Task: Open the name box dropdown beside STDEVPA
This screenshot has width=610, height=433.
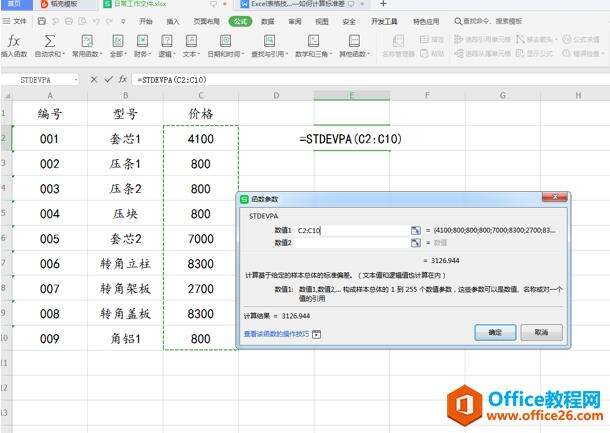Action: click(75, 80)
